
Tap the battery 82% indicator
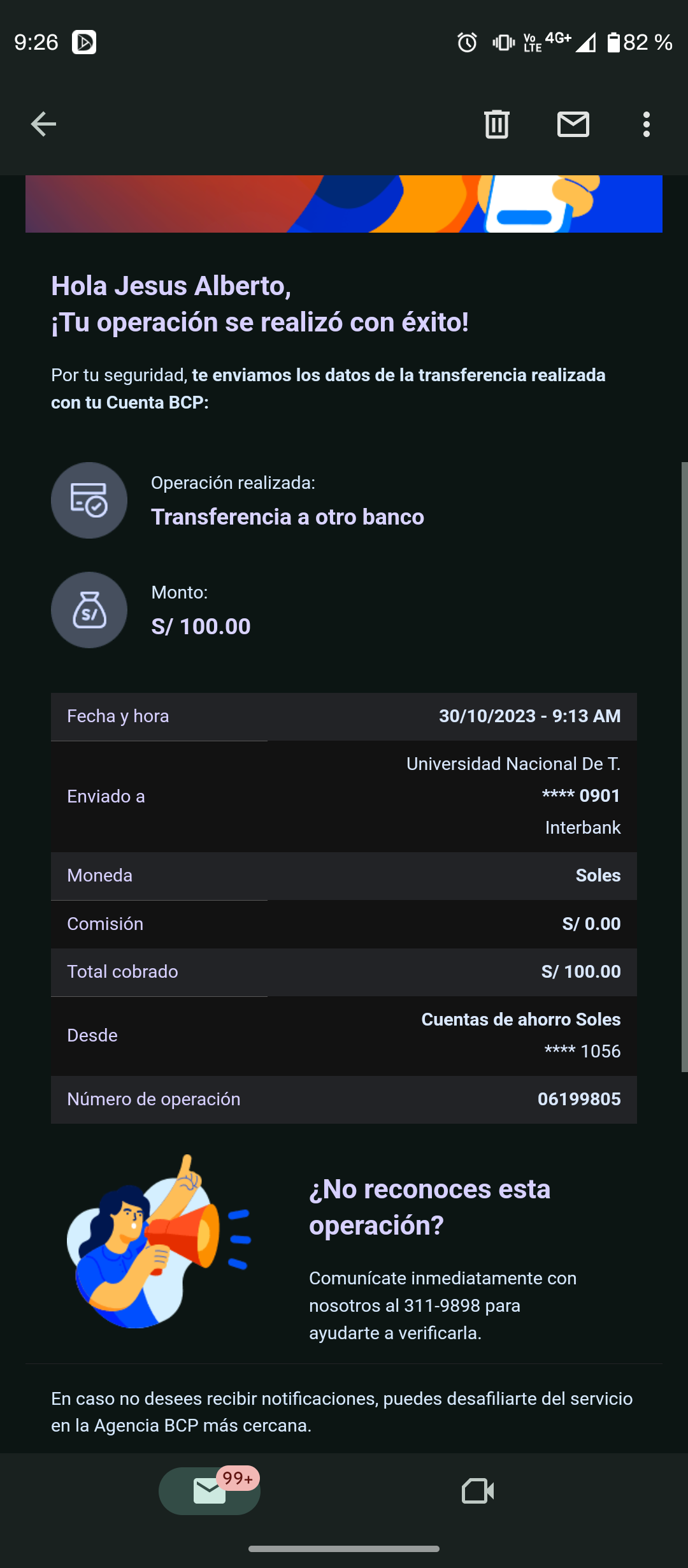(x=640, y=43)
